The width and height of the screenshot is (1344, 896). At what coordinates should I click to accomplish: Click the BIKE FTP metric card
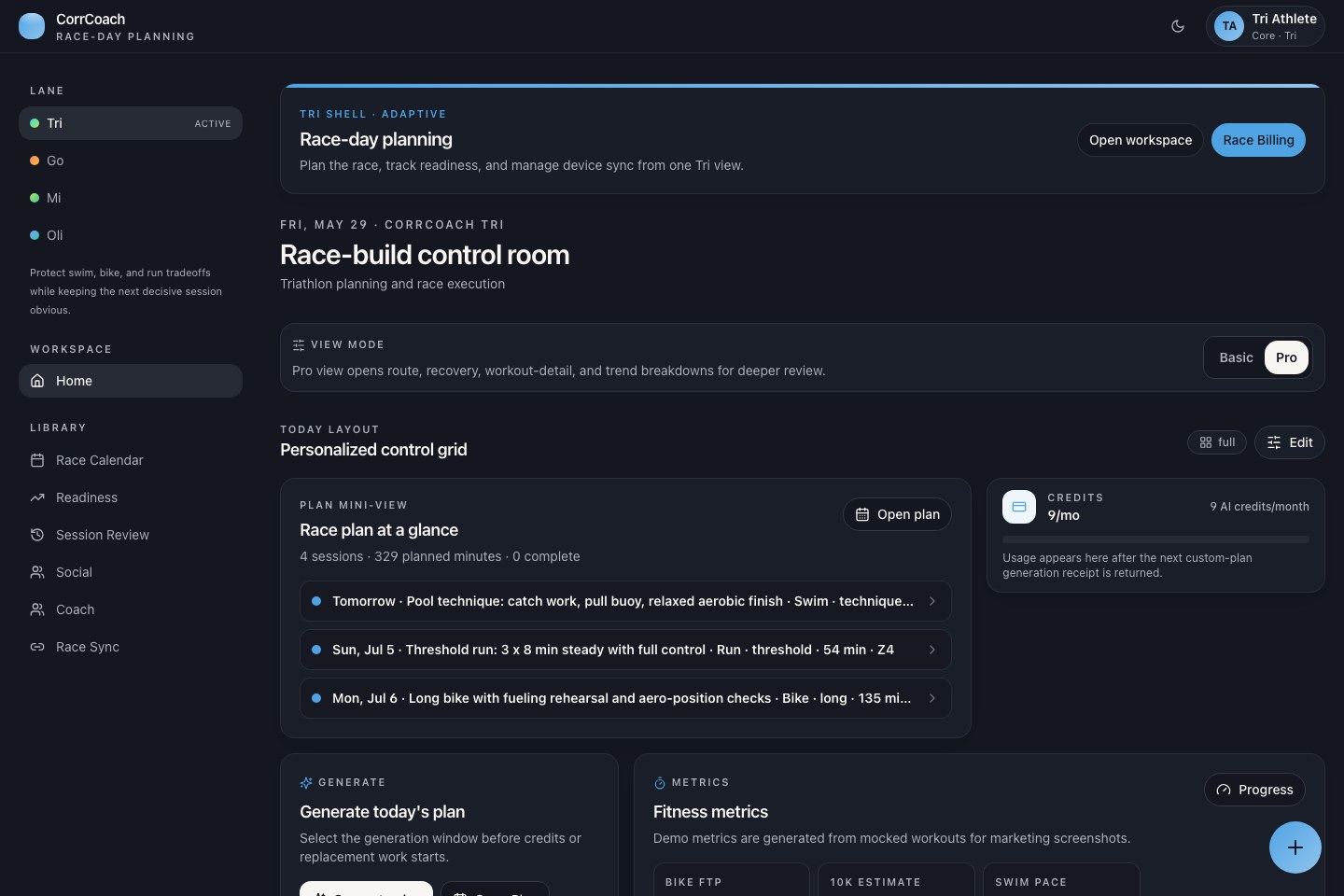point(731,879)
